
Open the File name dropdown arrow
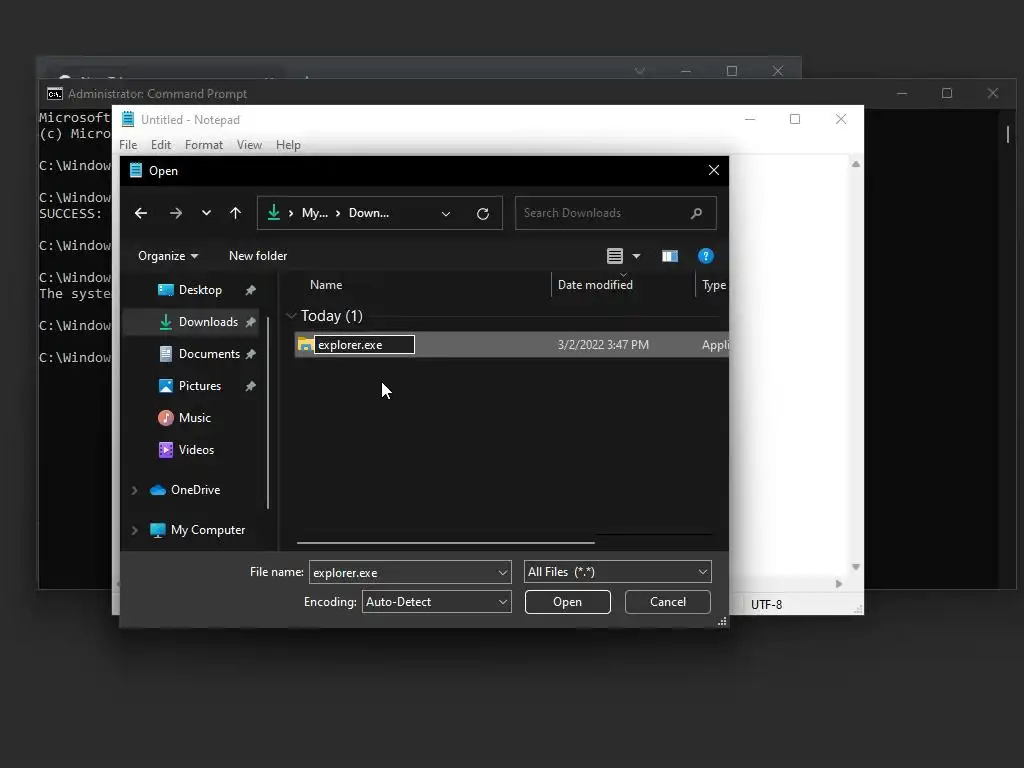tap(503, 573)
